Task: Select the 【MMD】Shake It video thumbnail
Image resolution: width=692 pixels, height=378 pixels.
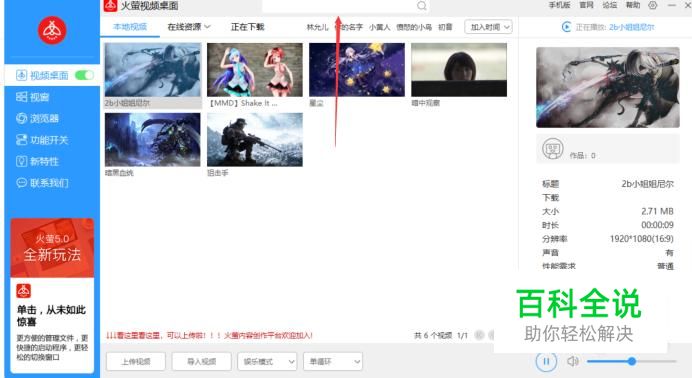Action: click(x=255, y=70)
